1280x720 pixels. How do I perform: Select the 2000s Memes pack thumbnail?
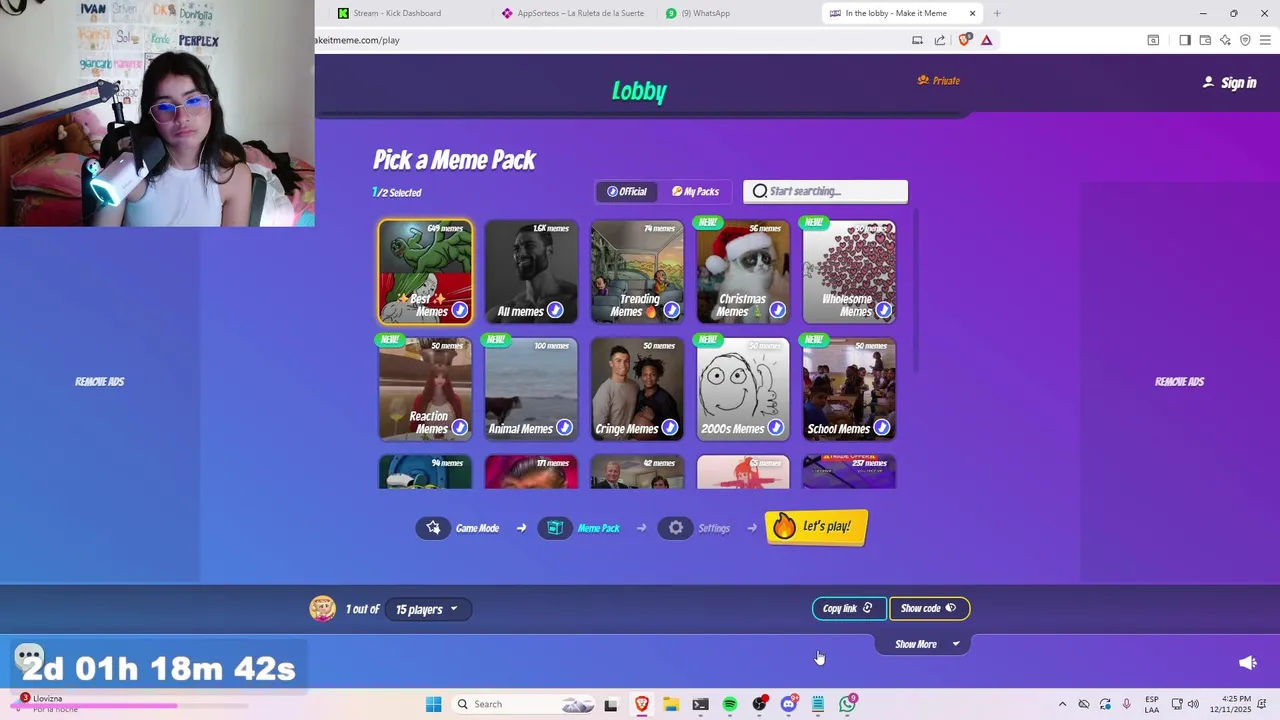coord(743,389)
